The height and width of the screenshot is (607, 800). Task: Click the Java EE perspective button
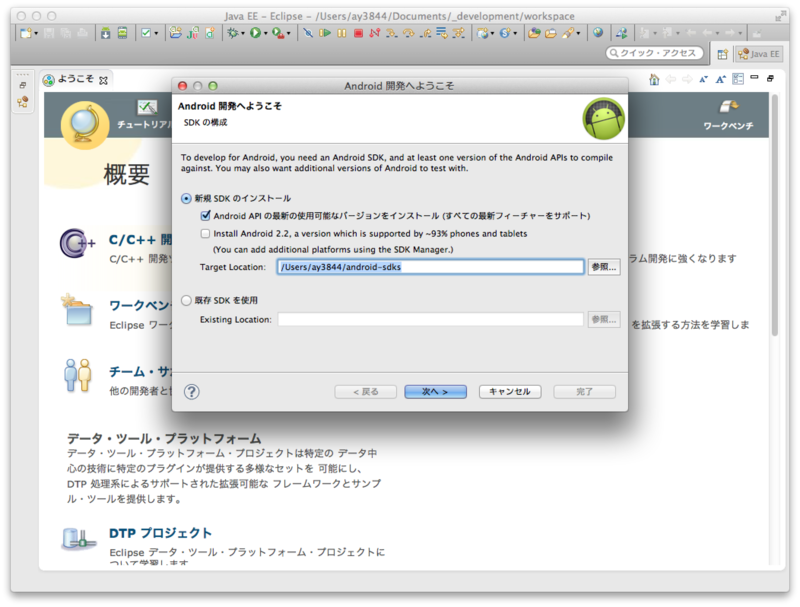coord(757,53)
